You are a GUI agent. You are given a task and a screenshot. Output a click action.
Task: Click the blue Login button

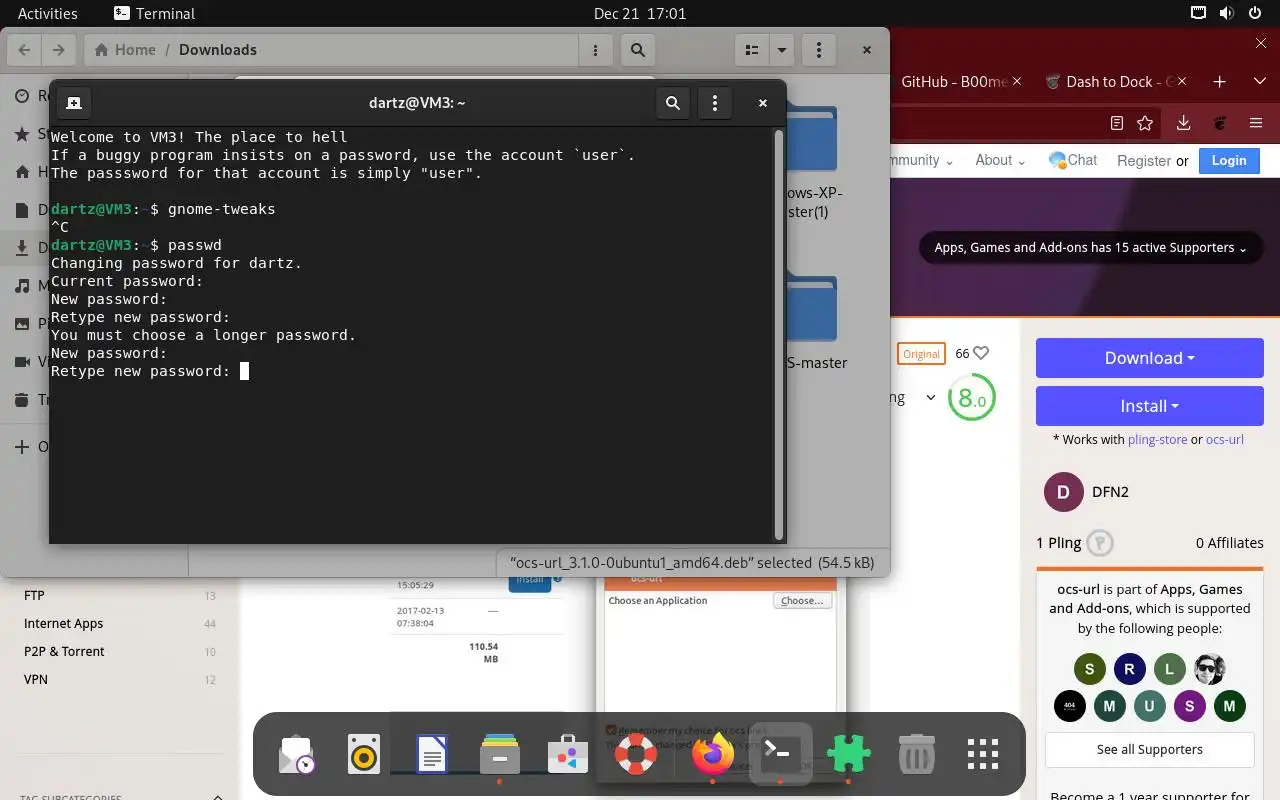point(1229,160)
